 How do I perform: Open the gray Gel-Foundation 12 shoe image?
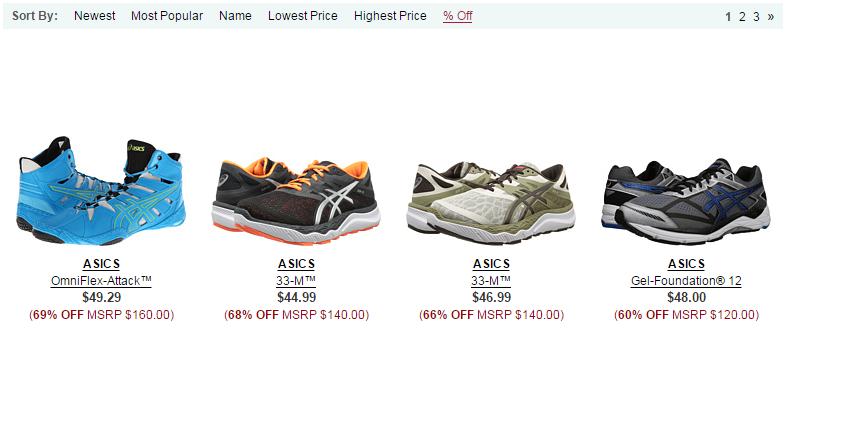click(x=686, y=201)
